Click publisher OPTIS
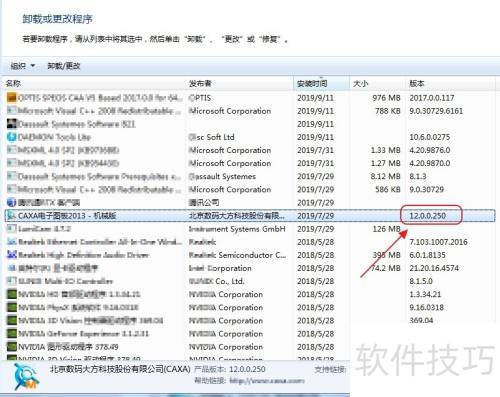The image size is (500, 397). coord(200,98)
